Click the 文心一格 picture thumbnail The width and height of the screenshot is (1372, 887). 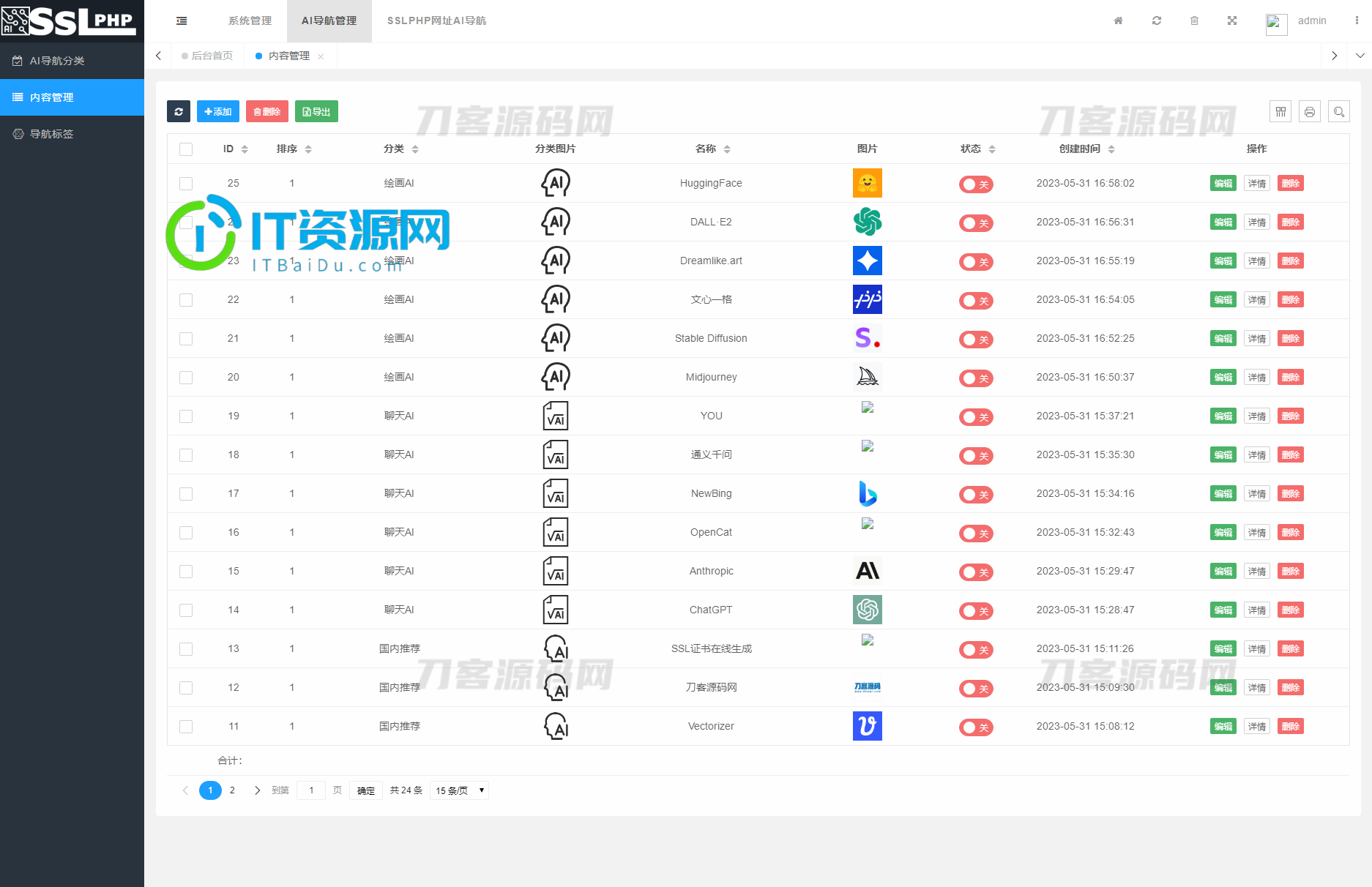coord(867,299)
